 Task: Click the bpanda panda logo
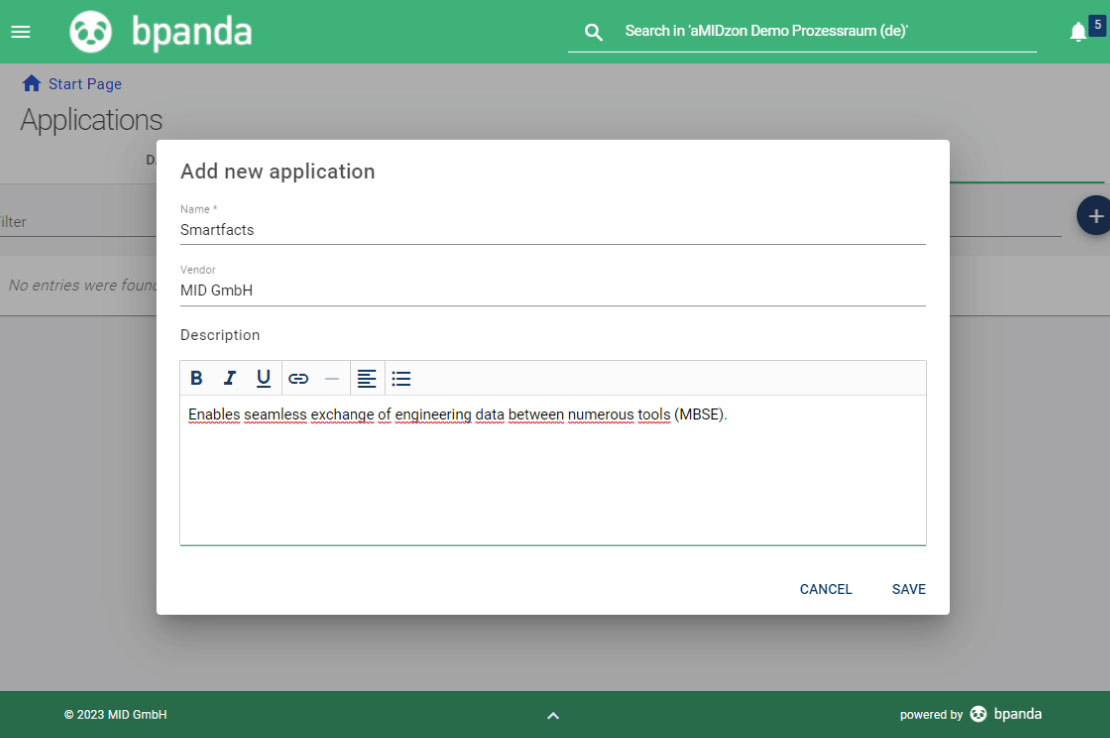(x=91, y=32)
